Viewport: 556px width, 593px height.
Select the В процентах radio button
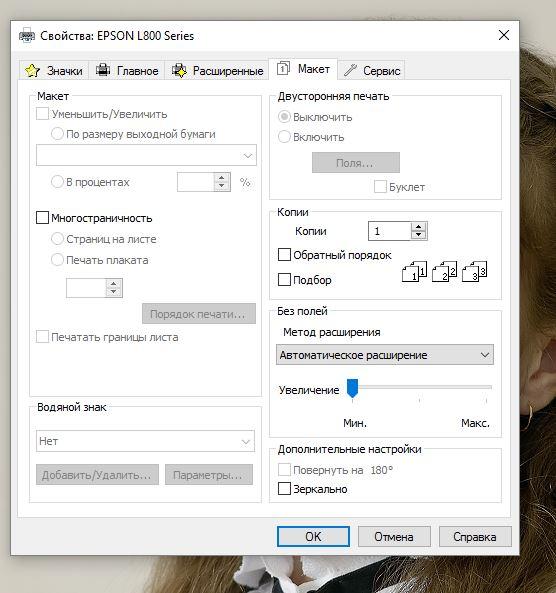pyautogui.click(x=57, y=182)
